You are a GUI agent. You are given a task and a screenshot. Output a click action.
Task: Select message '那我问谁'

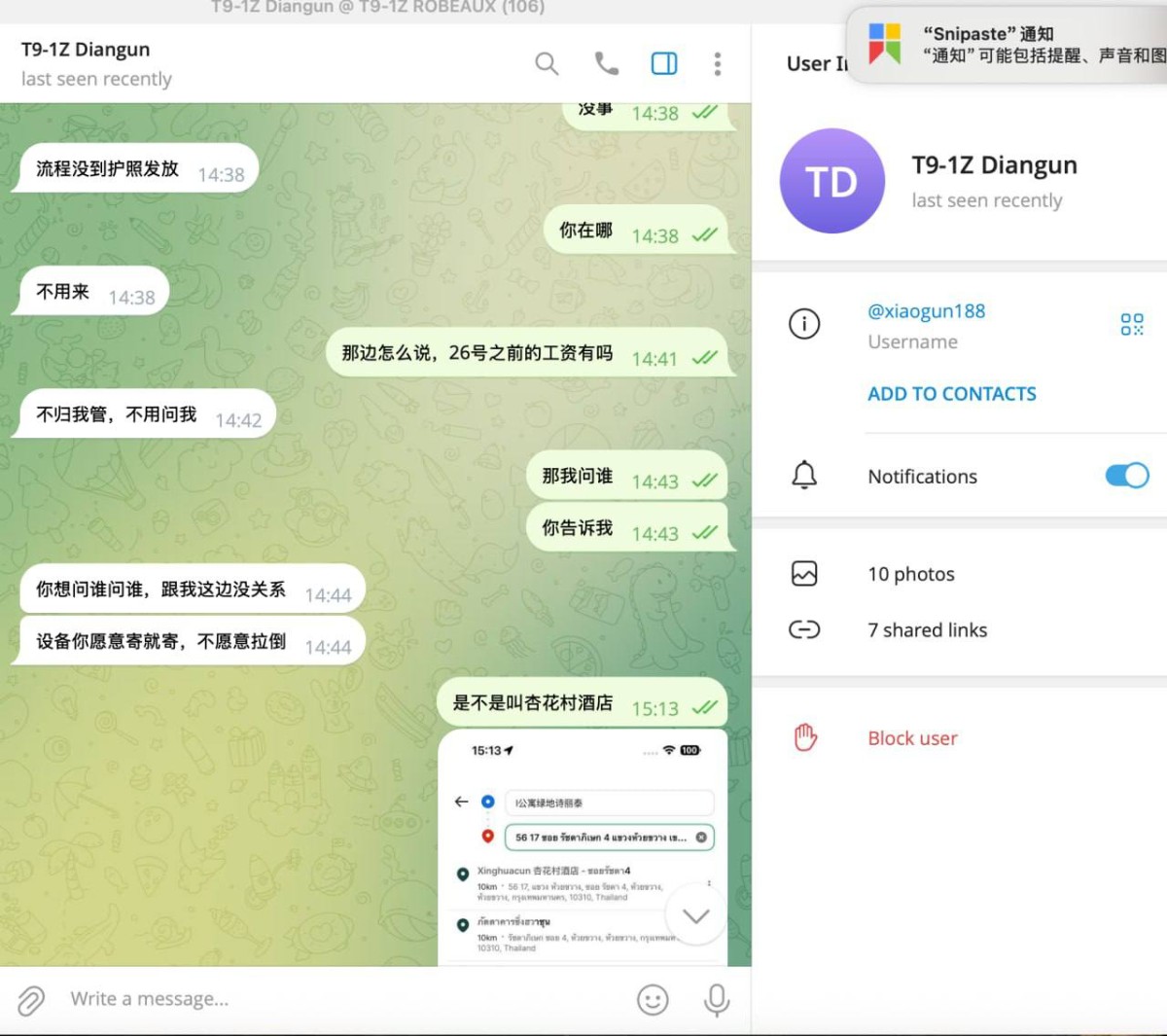click(x=628, y=476)
